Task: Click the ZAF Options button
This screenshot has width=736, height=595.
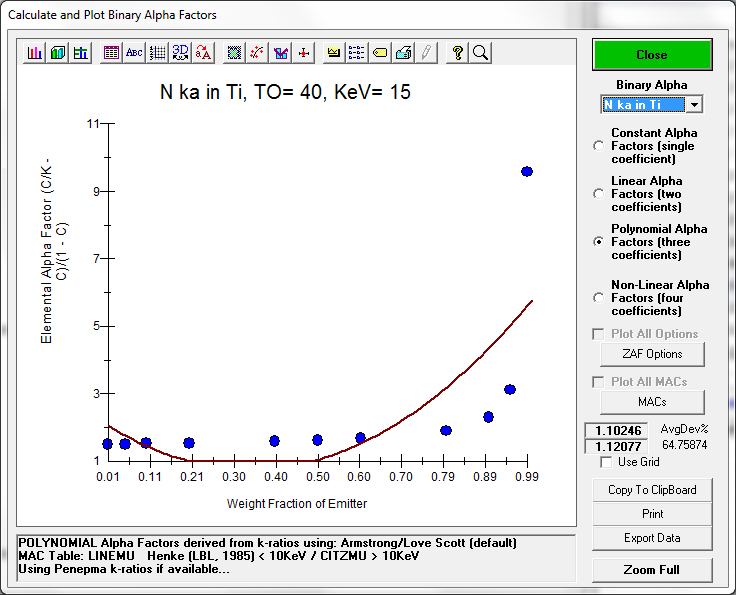Action: coord(652,354)
